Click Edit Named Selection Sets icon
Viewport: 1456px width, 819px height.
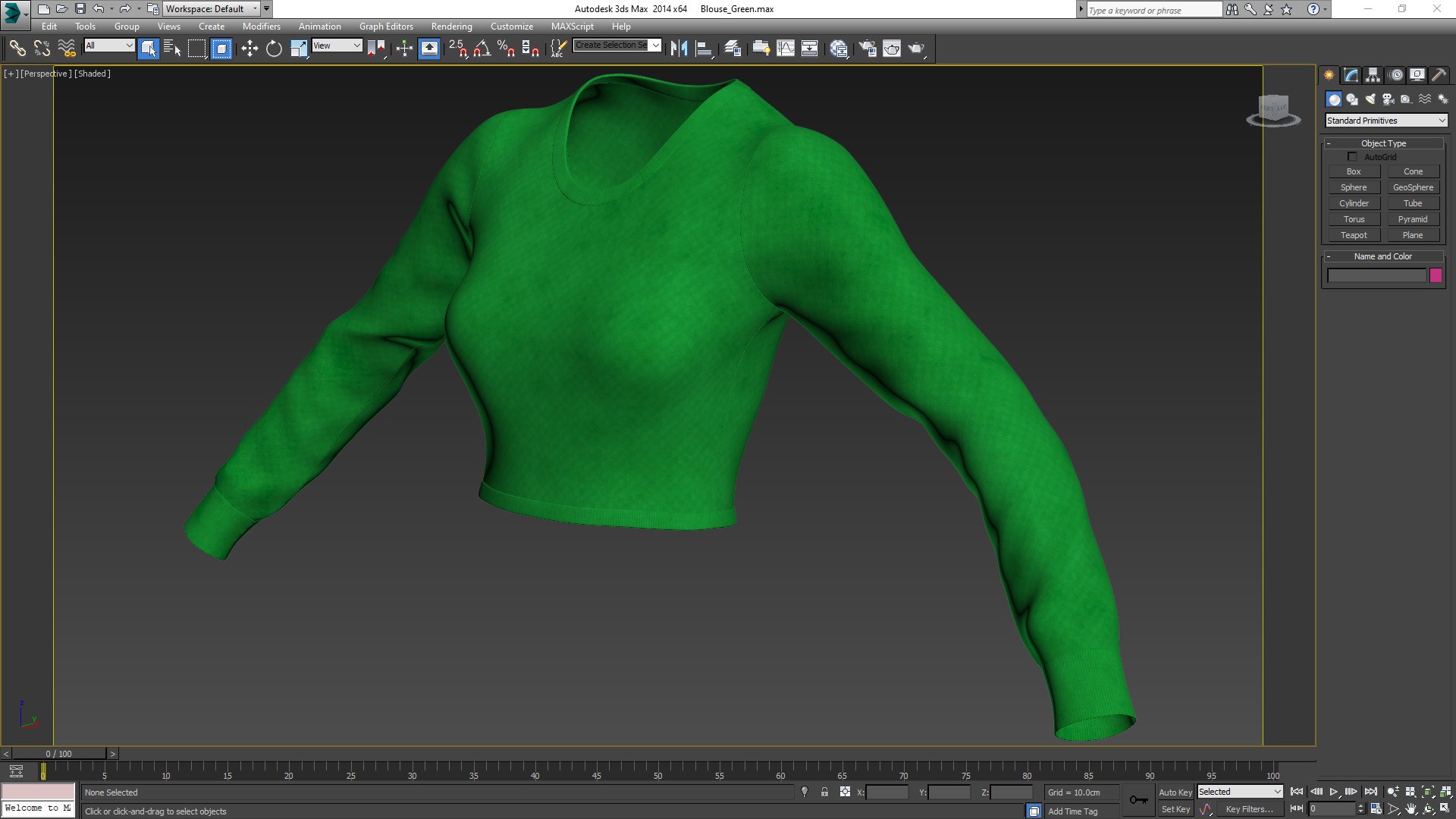click(x=557, y=49)
